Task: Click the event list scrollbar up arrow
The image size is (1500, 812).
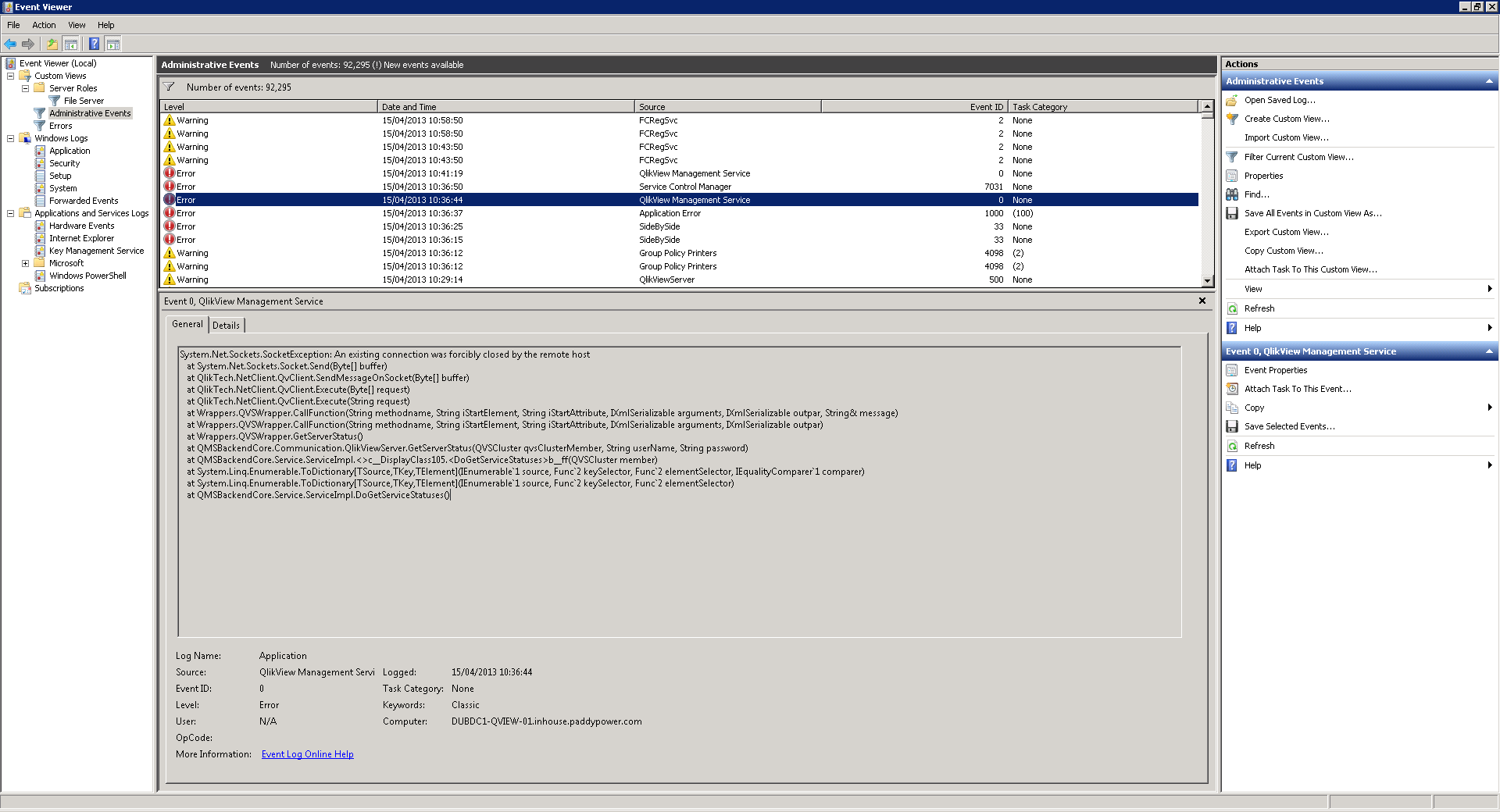Action: (x=1208, y=106)
